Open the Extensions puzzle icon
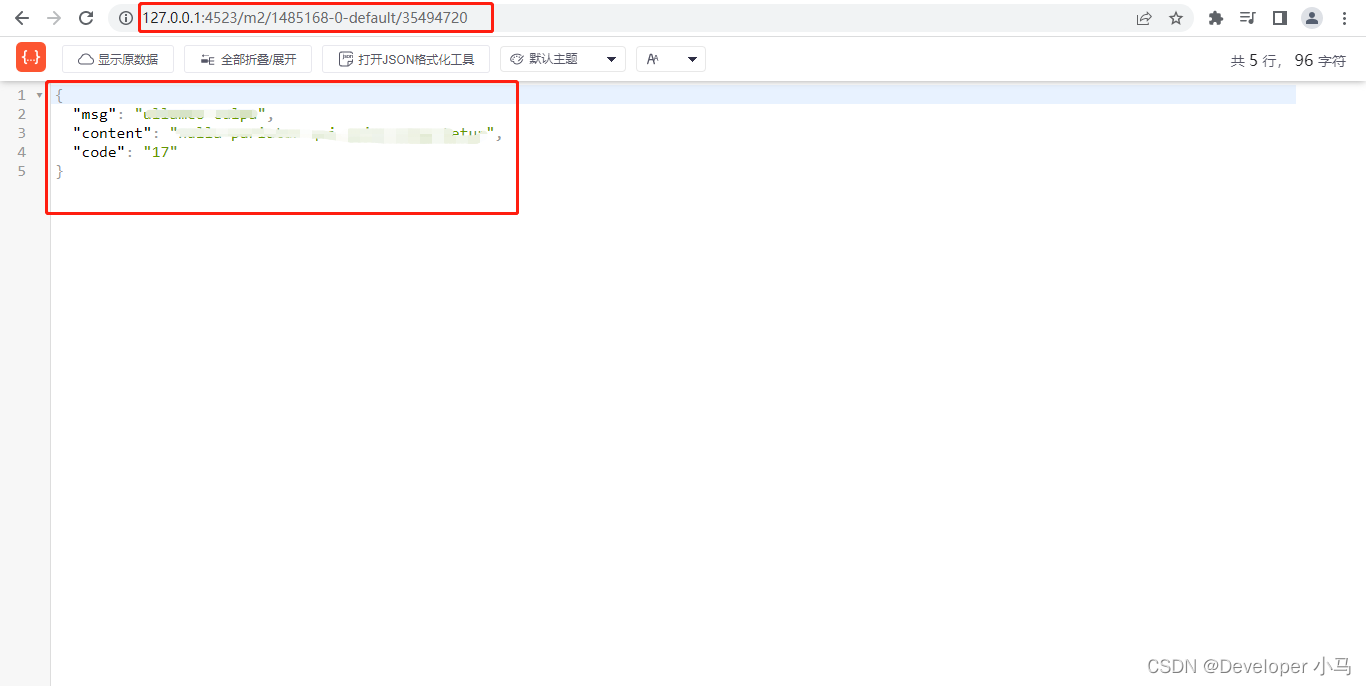 1216,18
